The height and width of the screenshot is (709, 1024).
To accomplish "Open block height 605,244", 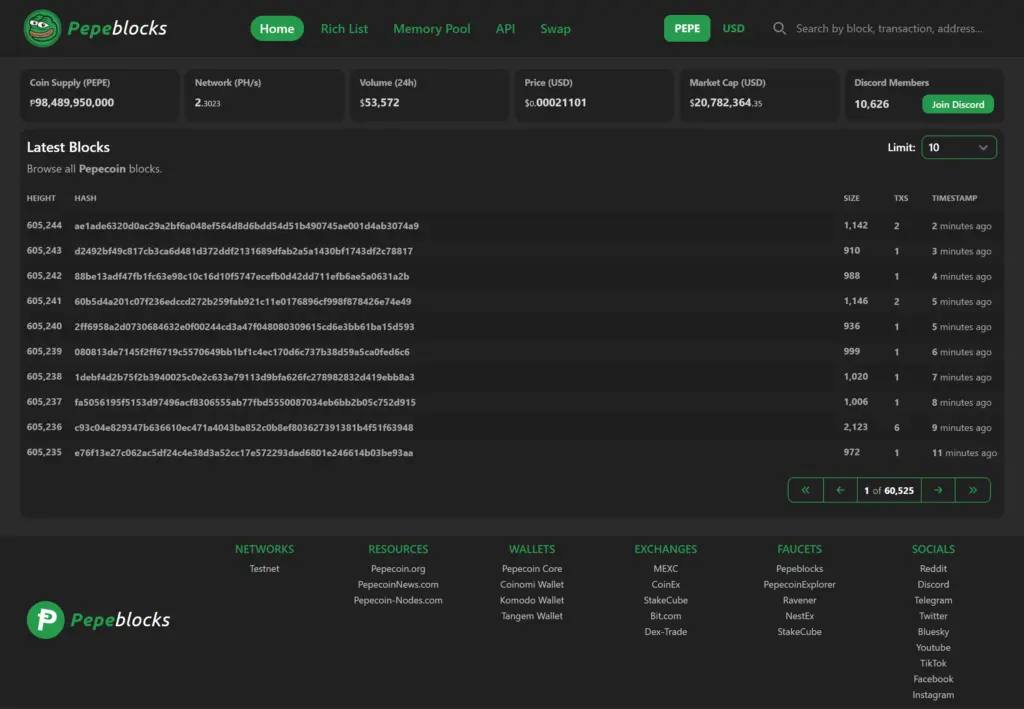I will pyautogui.click(x=44, y=225).
